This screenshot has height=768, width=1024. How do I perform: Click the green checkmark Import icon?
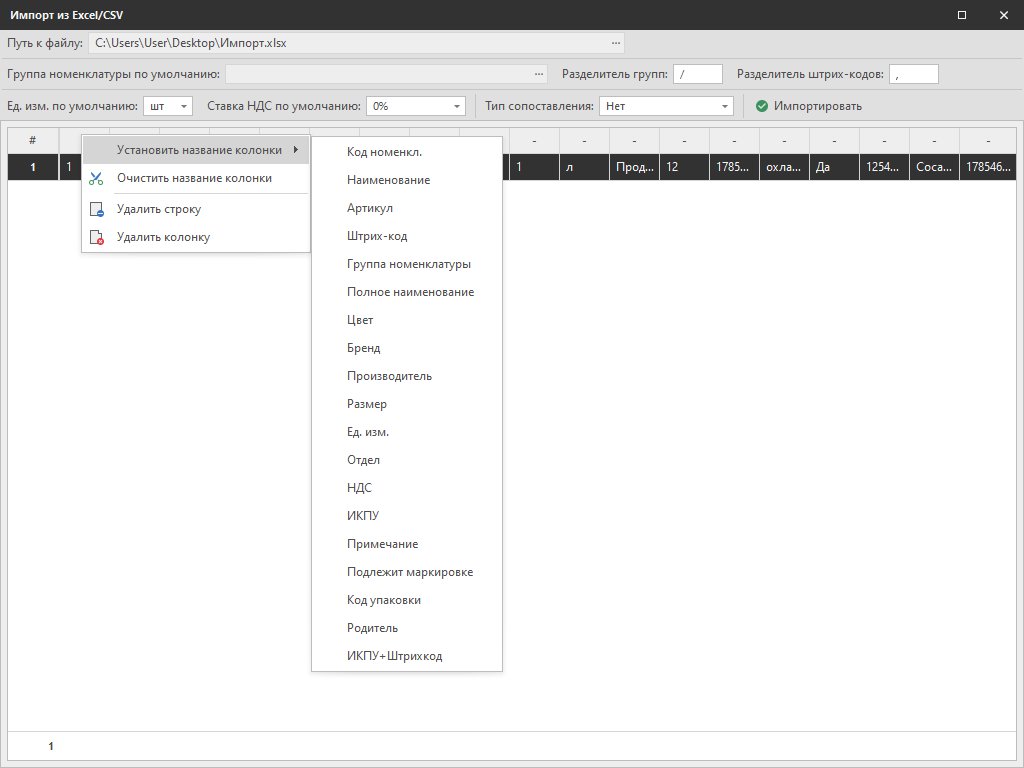click(762, 106)
